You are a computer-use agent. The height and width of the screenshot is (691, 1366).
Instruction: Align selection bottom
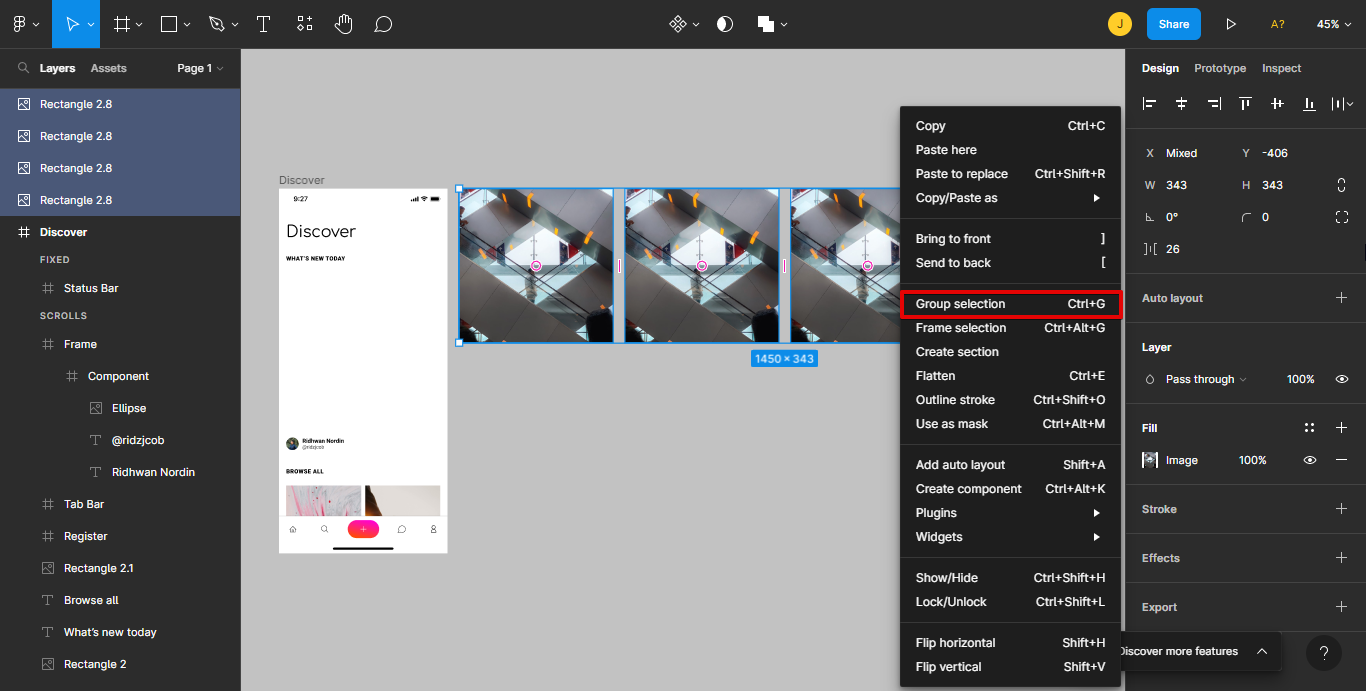(x=1309, y=103)
